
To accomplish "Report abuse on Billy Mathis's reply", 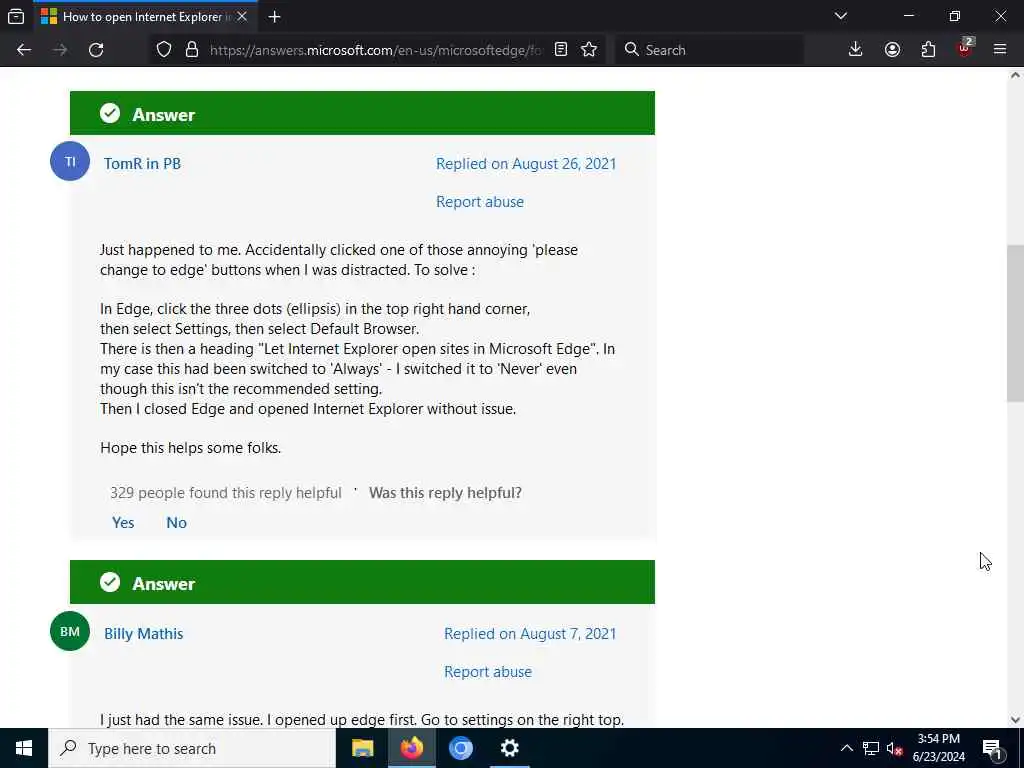I will 488,671.
